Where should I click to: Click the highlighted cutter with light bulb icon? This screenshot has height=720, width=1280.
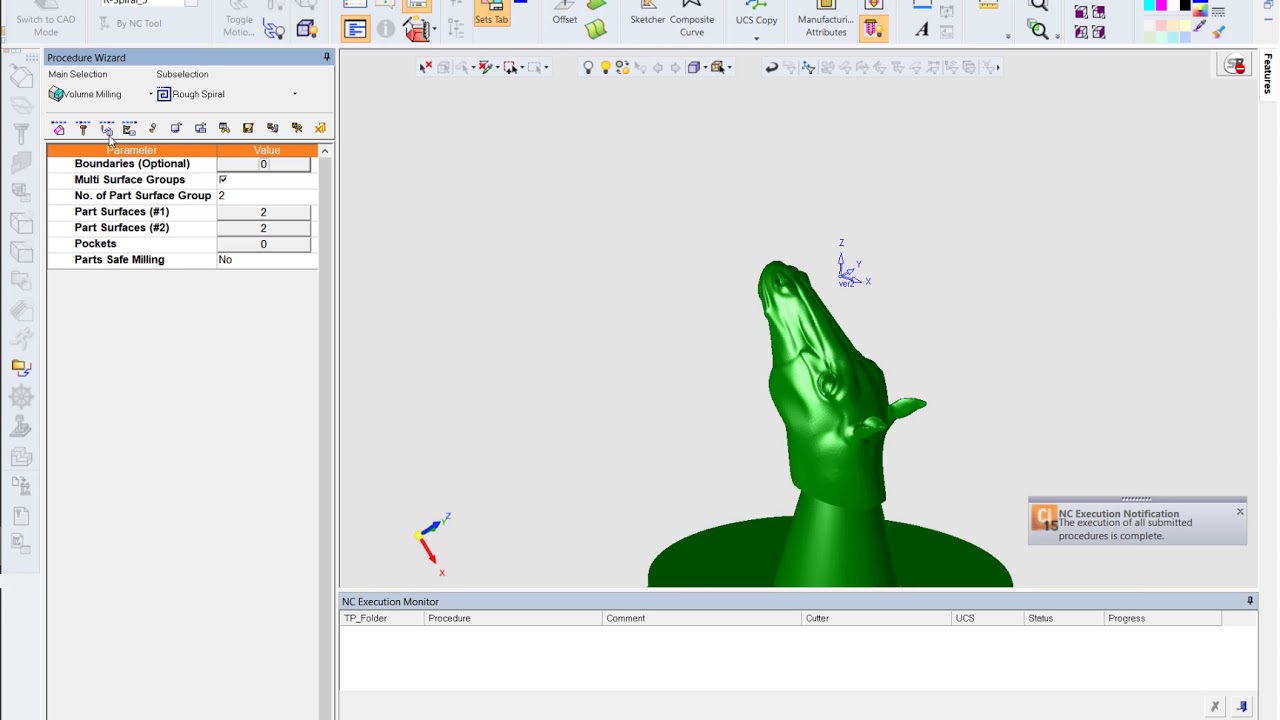point(873,30)
